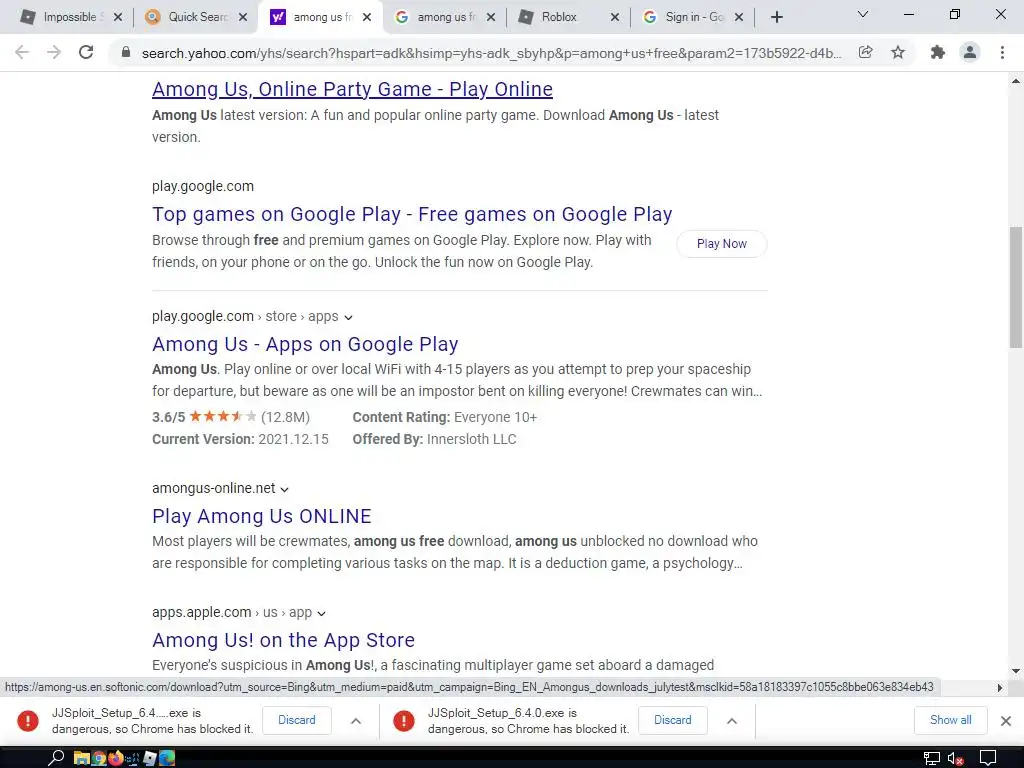
Task: Click the play.google.com ad domain text
Action: [x=203, y=186]
